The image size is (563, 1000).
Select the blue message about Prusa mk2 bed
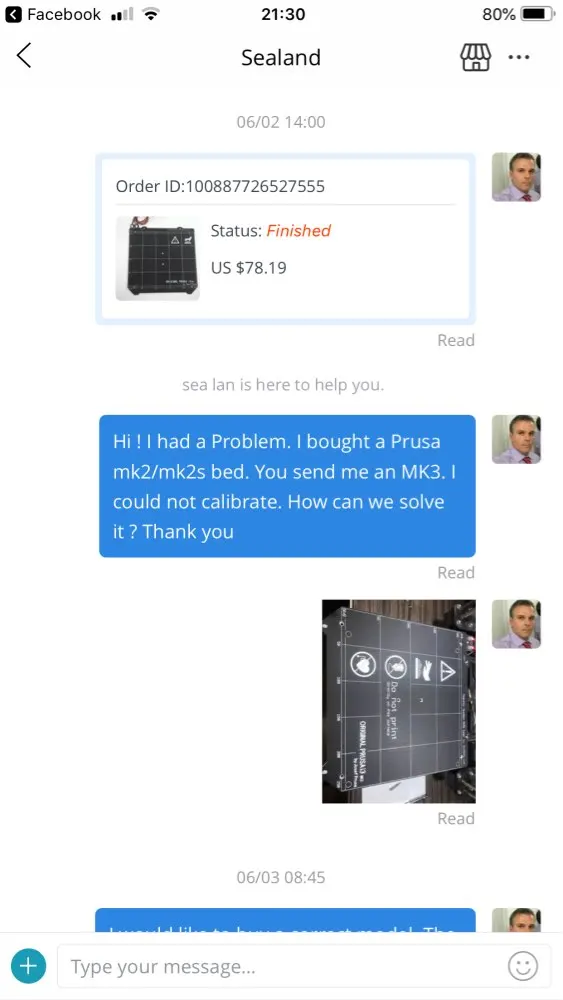(x=287, y=486)
